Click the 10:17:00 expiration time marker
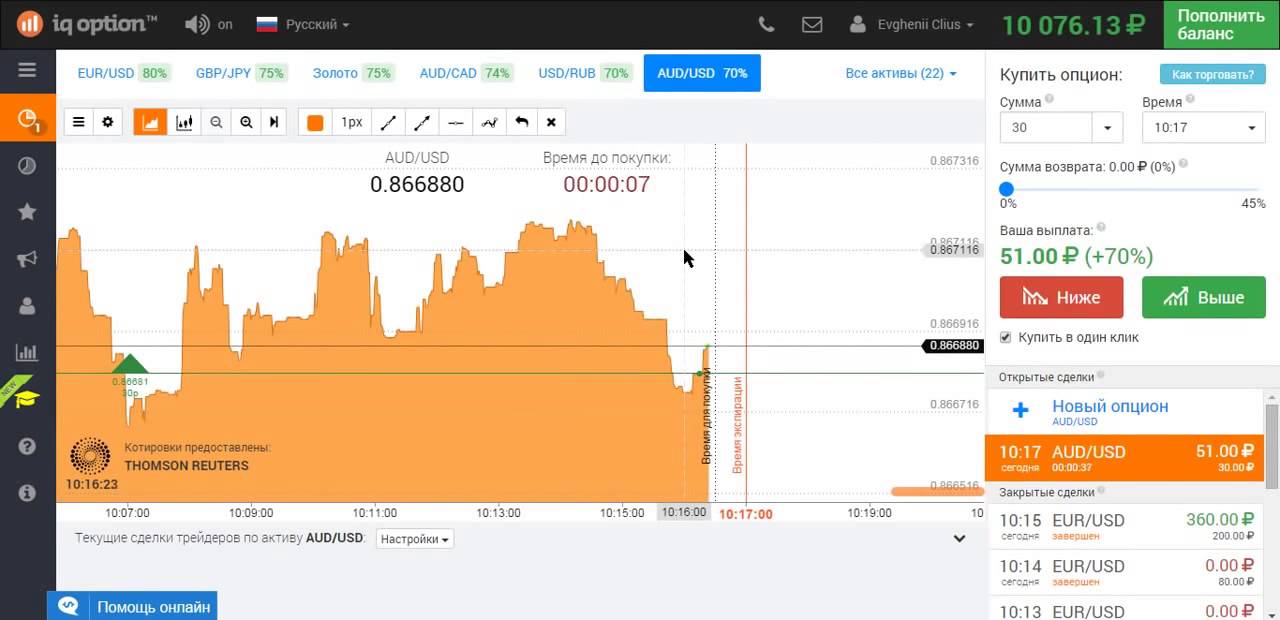Screen dimensions: 1280x620 pyautogui.click(x=746, y=513)
